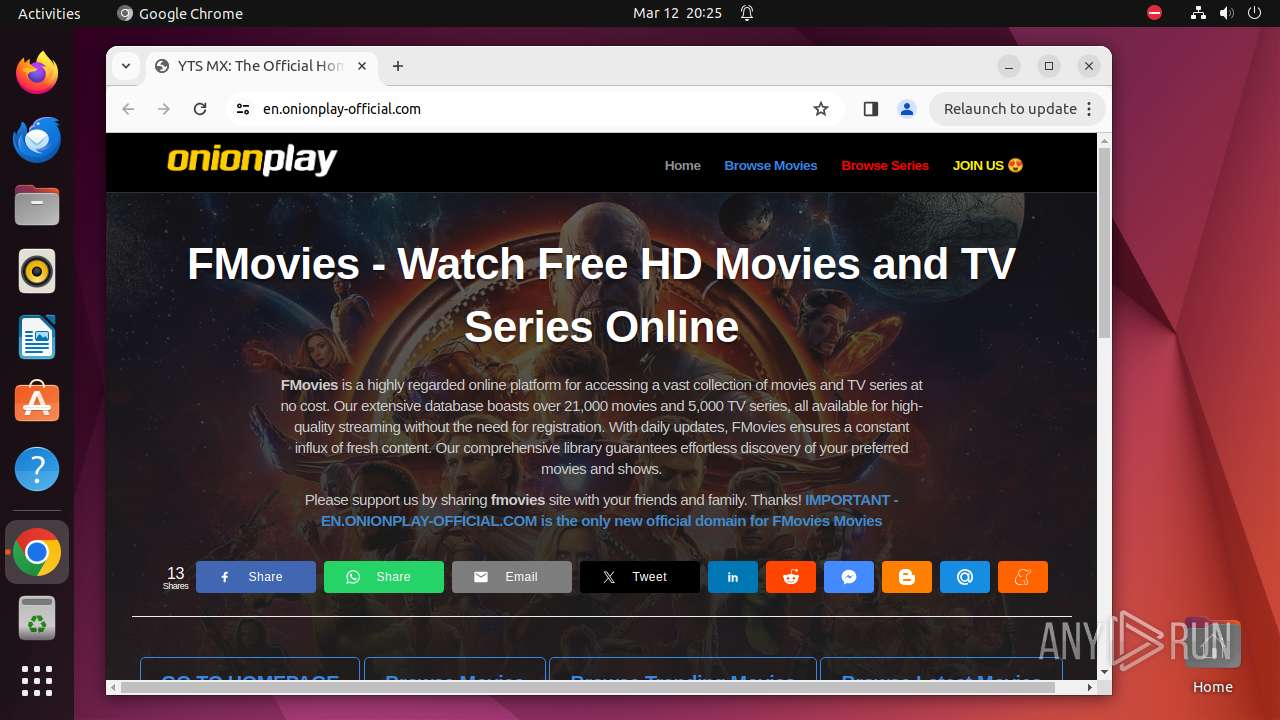Image resolution: width=1280 pixels, height=720 pixels.
Task: Open Chrome side panel
Action: point(870,109)
